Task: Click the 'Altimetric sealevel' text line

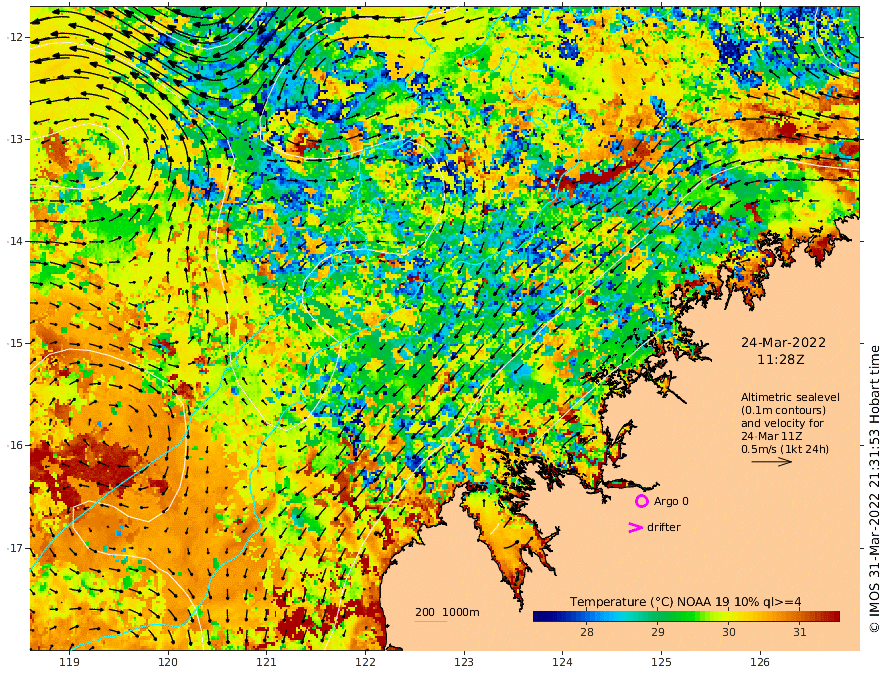Action: (x=790, y=397)
